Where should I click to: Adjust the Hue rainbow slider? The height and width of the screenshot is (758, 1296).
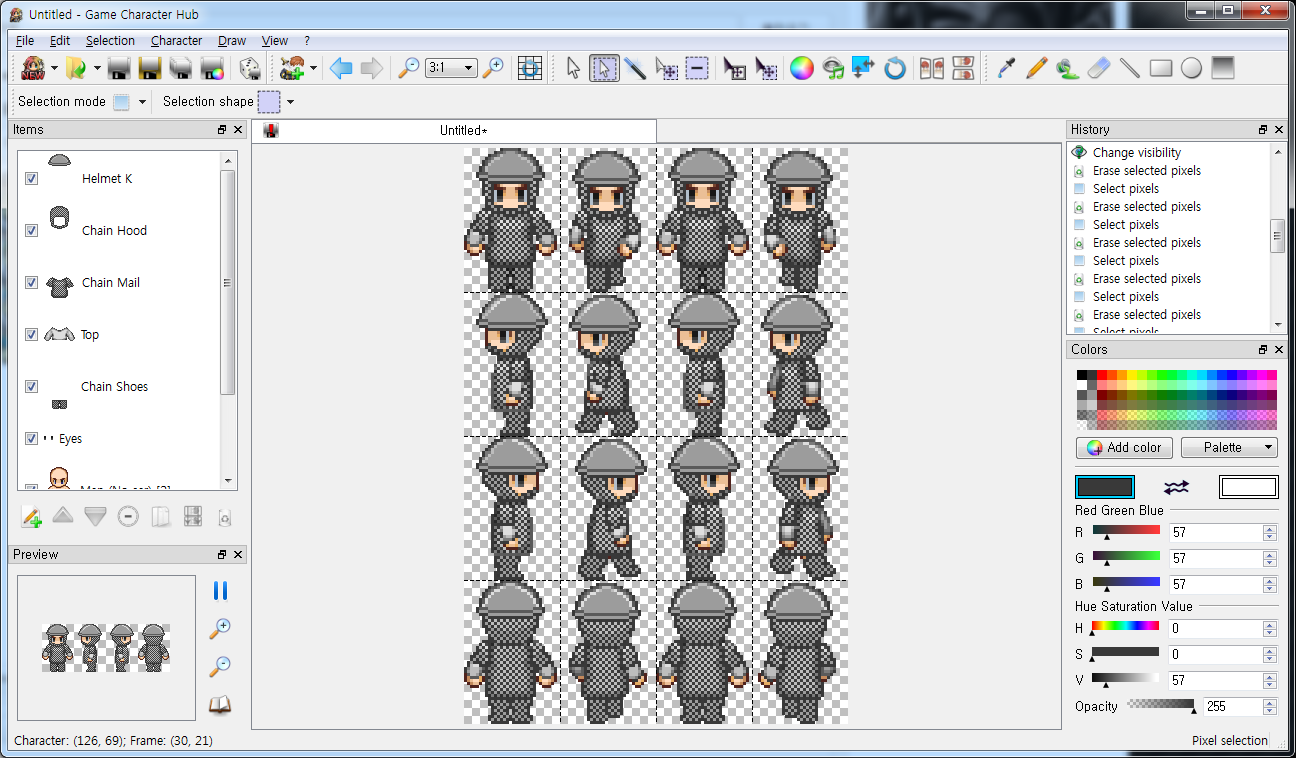1126,628
